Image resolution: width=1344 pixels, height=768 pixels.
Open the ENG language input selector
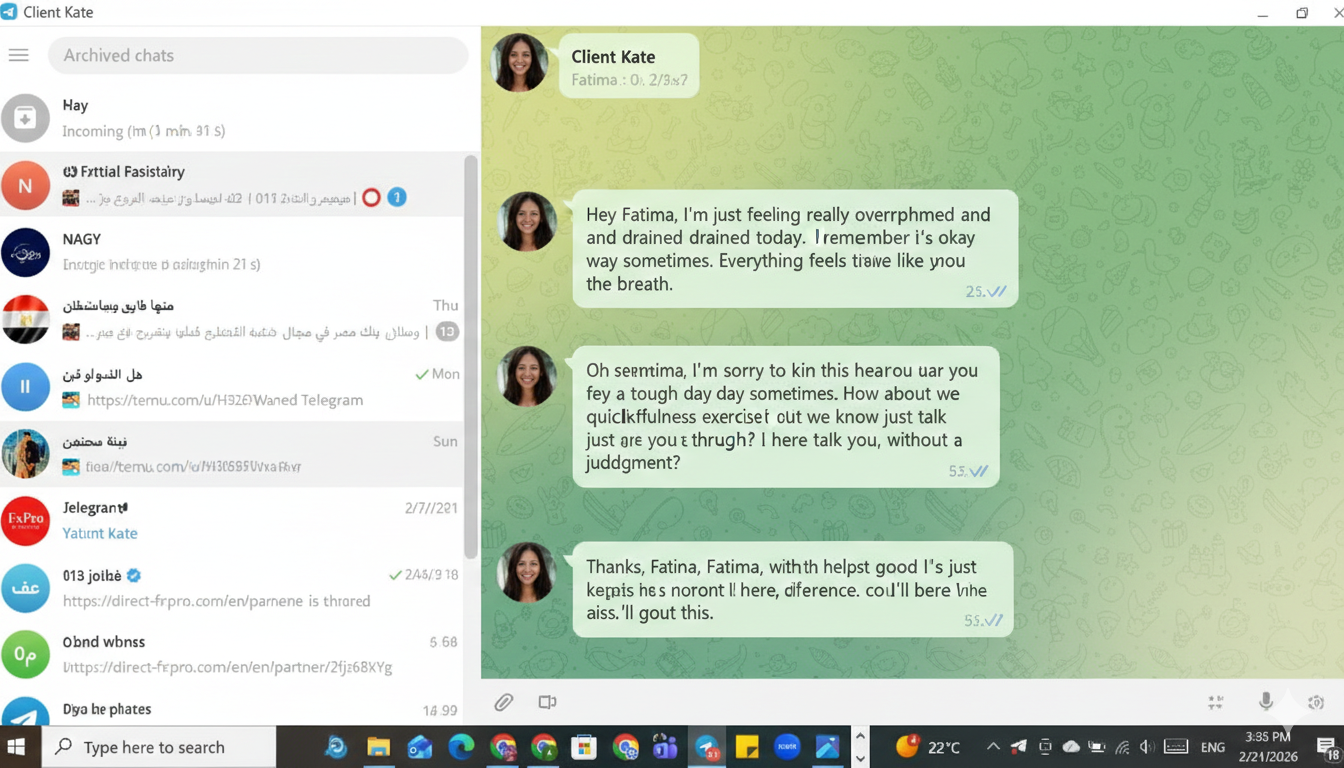pyautogui.click(x=1212, y=747)
